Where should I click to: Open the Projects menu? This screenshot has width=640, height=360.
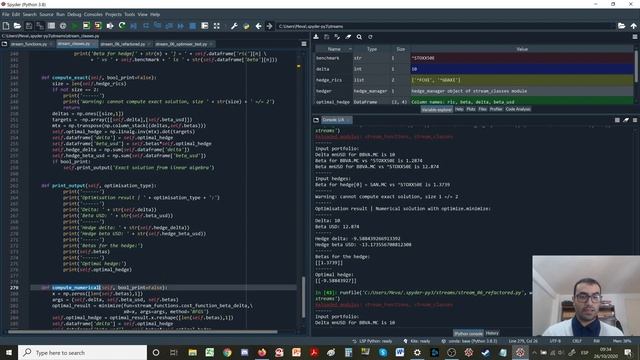coord(113,14)
